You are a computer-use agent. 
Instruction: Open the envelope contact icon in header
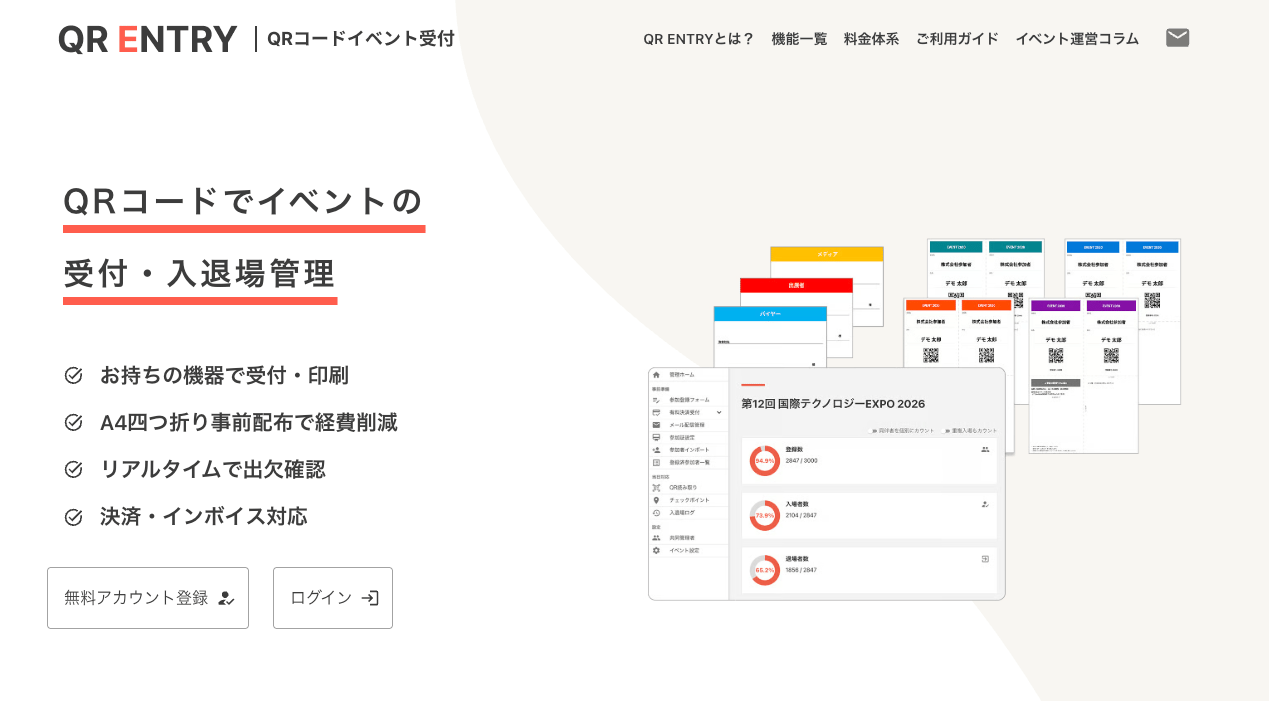(1177, 38)
